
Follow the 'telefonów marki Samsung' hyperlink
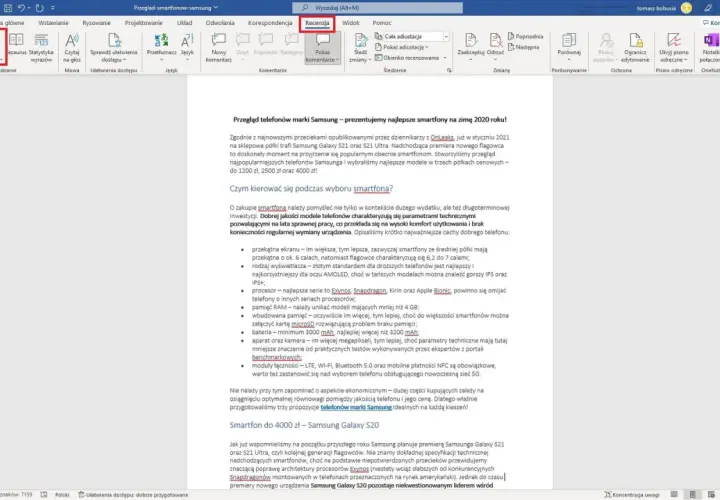tap(356, 407)
